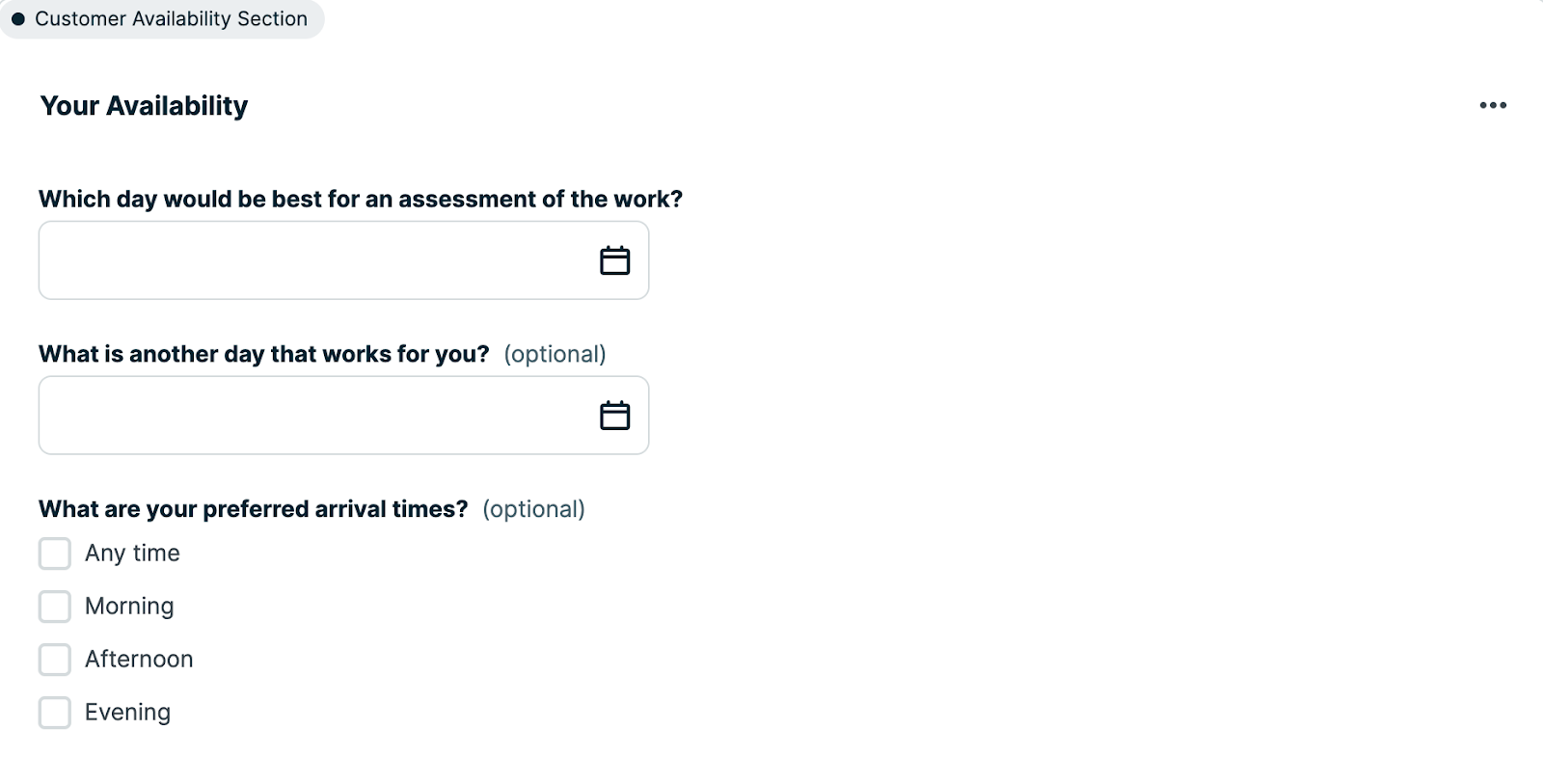This screenshot has height=784, width=1543.
Task: Click the Your Availability heading
Action: click(144, 105)
